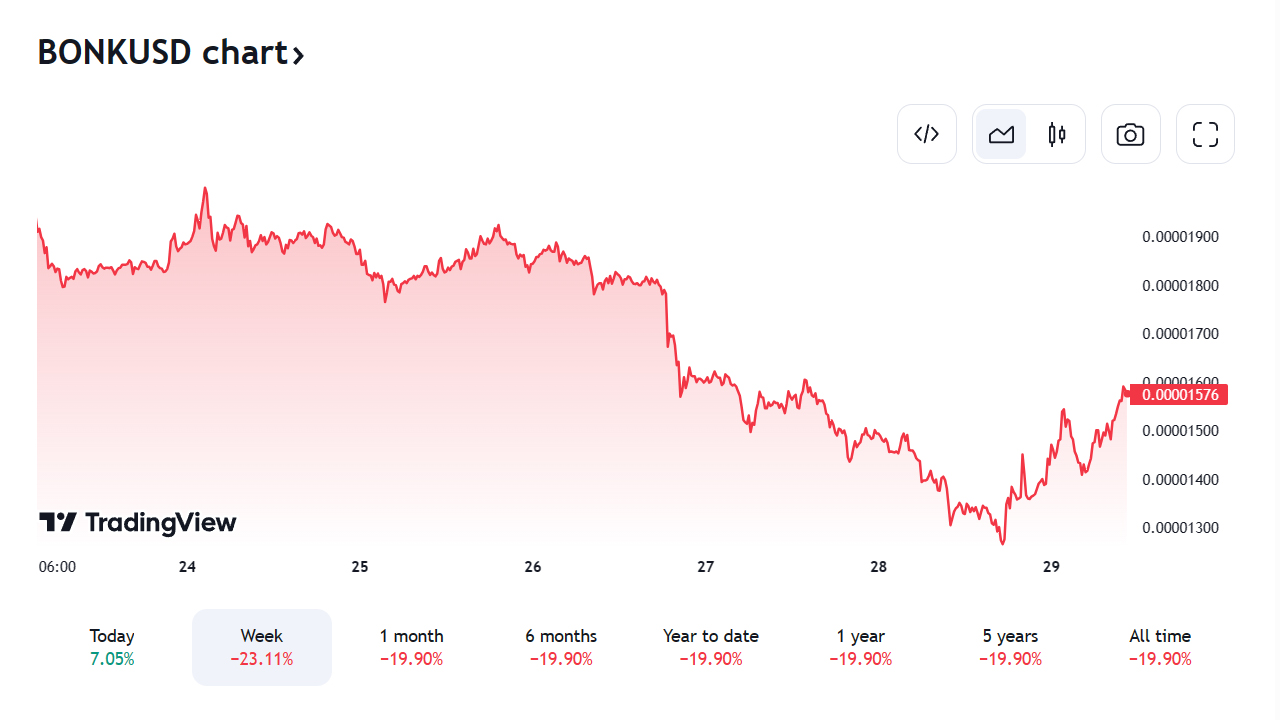The height and width of the screenshot is (720, 1280).
Task: Open the BONKUSD chart heading link
Action: tap(162, 52)
